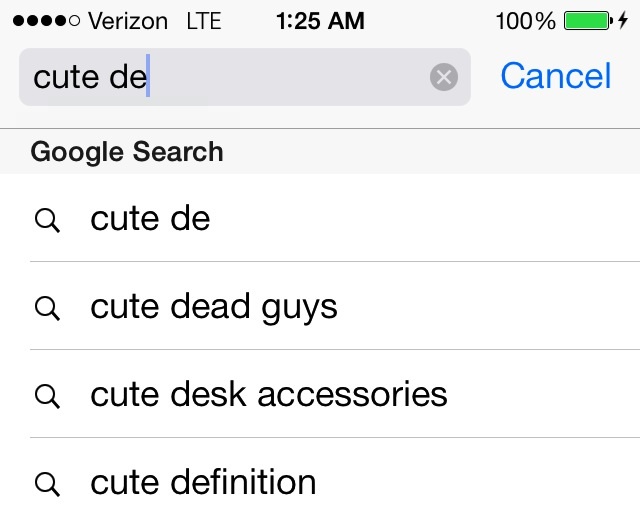Viewport: 640px width, 523px height.
Task: Tap the 100% battery percentage
Action: (x=526, y=21)
